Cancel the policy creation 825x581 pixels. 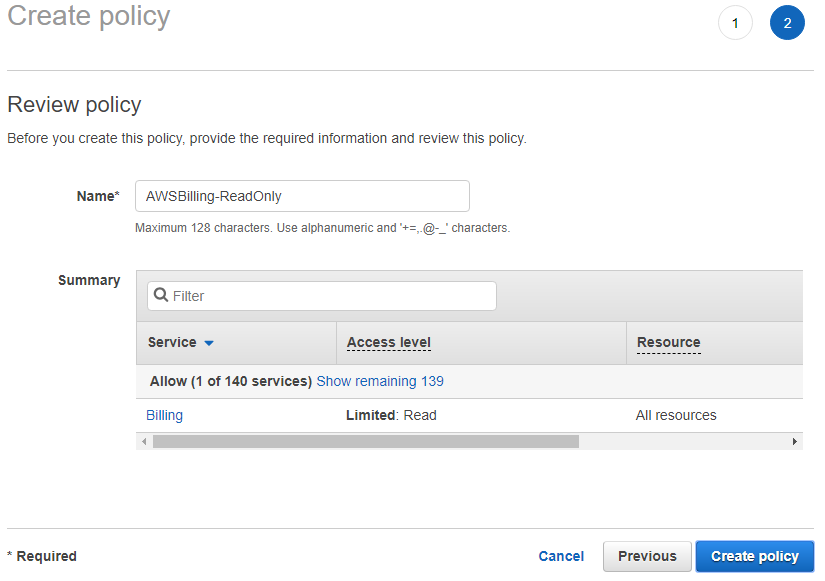pos(561,556)
